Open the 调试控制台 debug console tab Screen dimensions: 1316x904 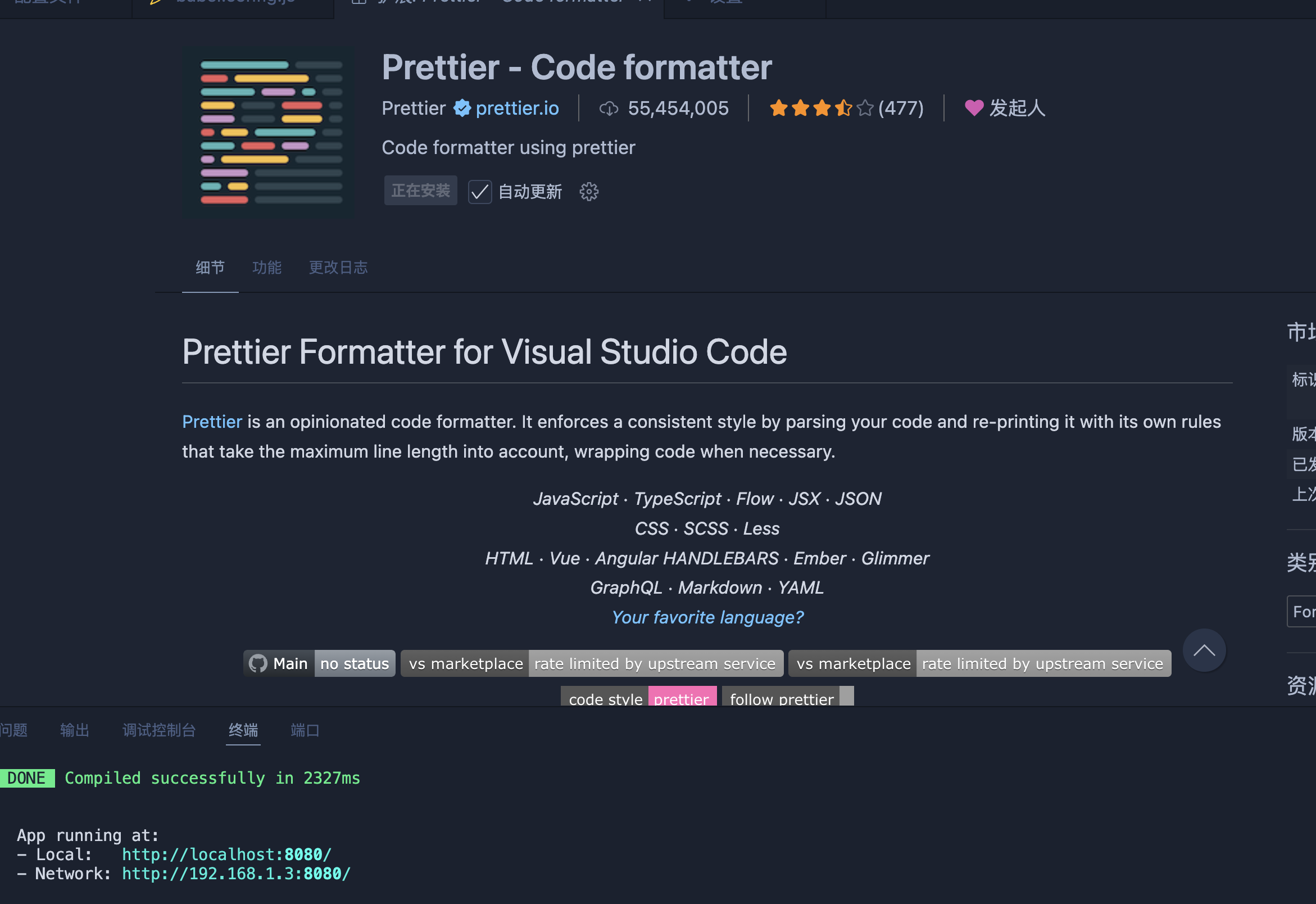[159, 730]
